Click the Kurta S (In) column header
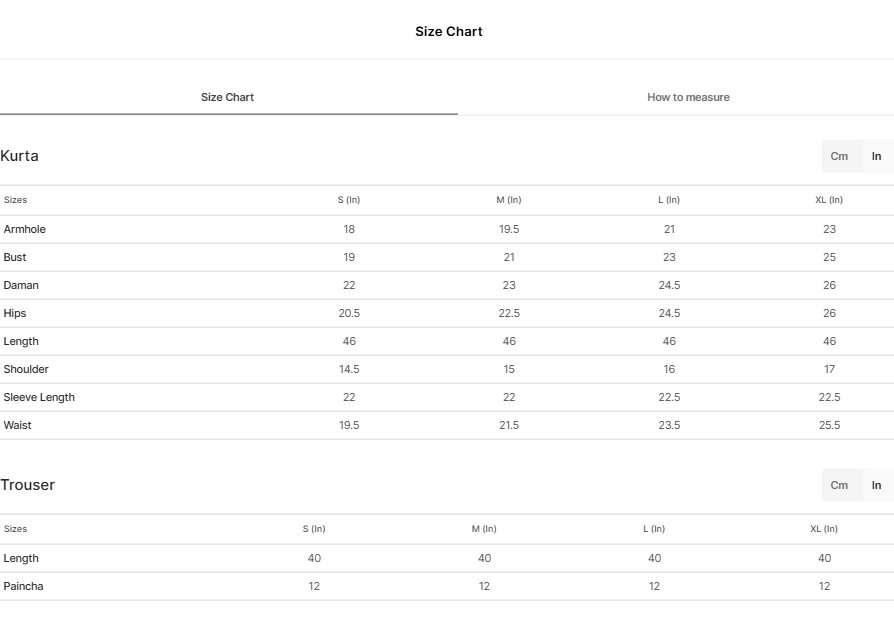 coord(349,200)
